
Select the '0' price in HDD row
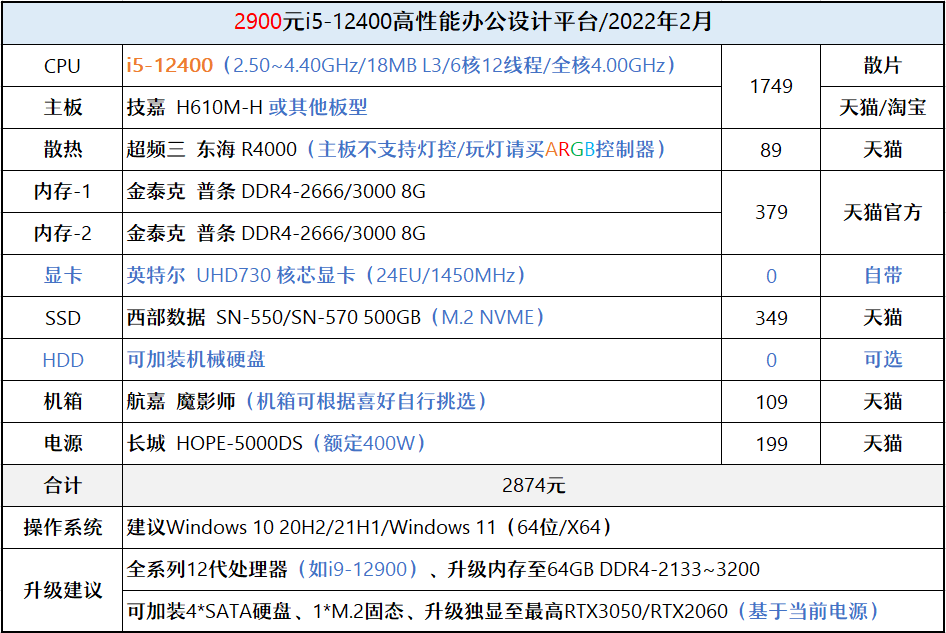pos(771,360)
